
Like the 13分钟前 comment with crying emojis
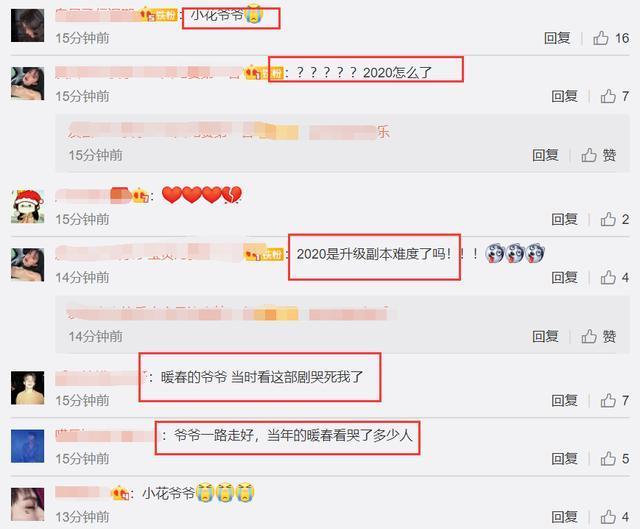614,517
